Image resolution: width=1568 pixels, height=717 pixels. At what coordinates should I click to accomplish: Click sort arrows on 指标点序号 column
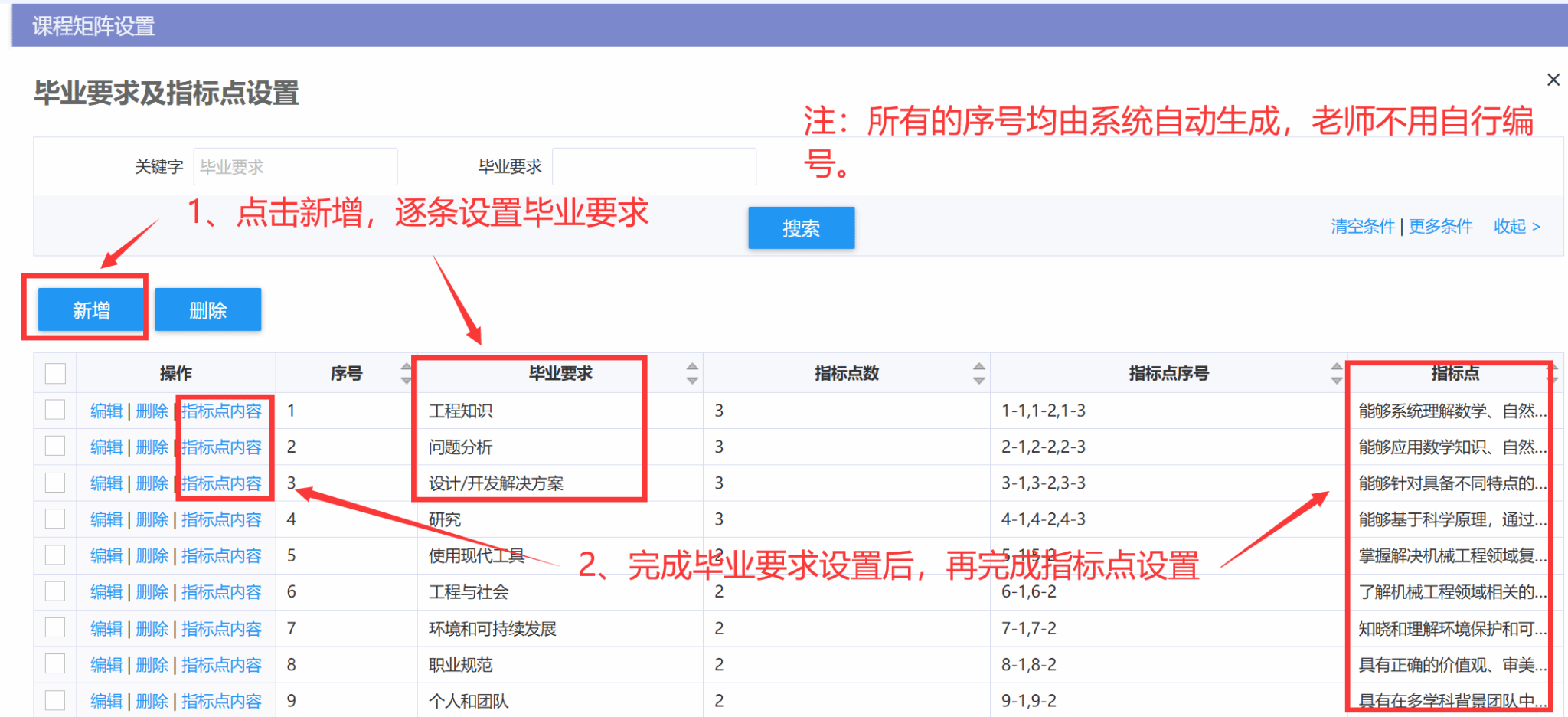tap(1336, 373)
